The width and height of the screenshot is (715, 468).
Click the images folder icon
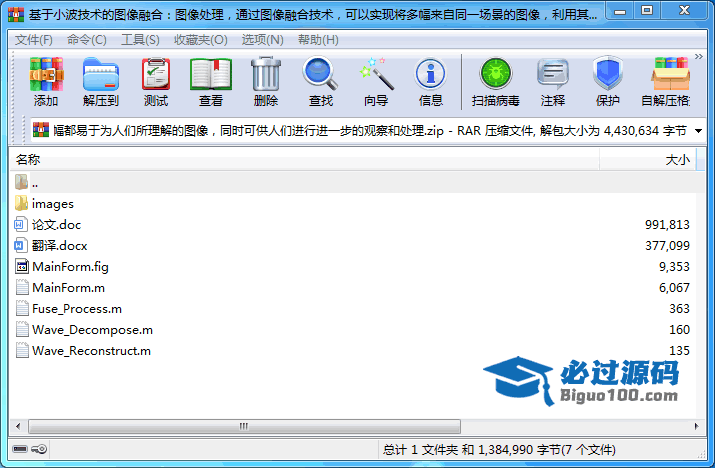(x=21, y=203)
